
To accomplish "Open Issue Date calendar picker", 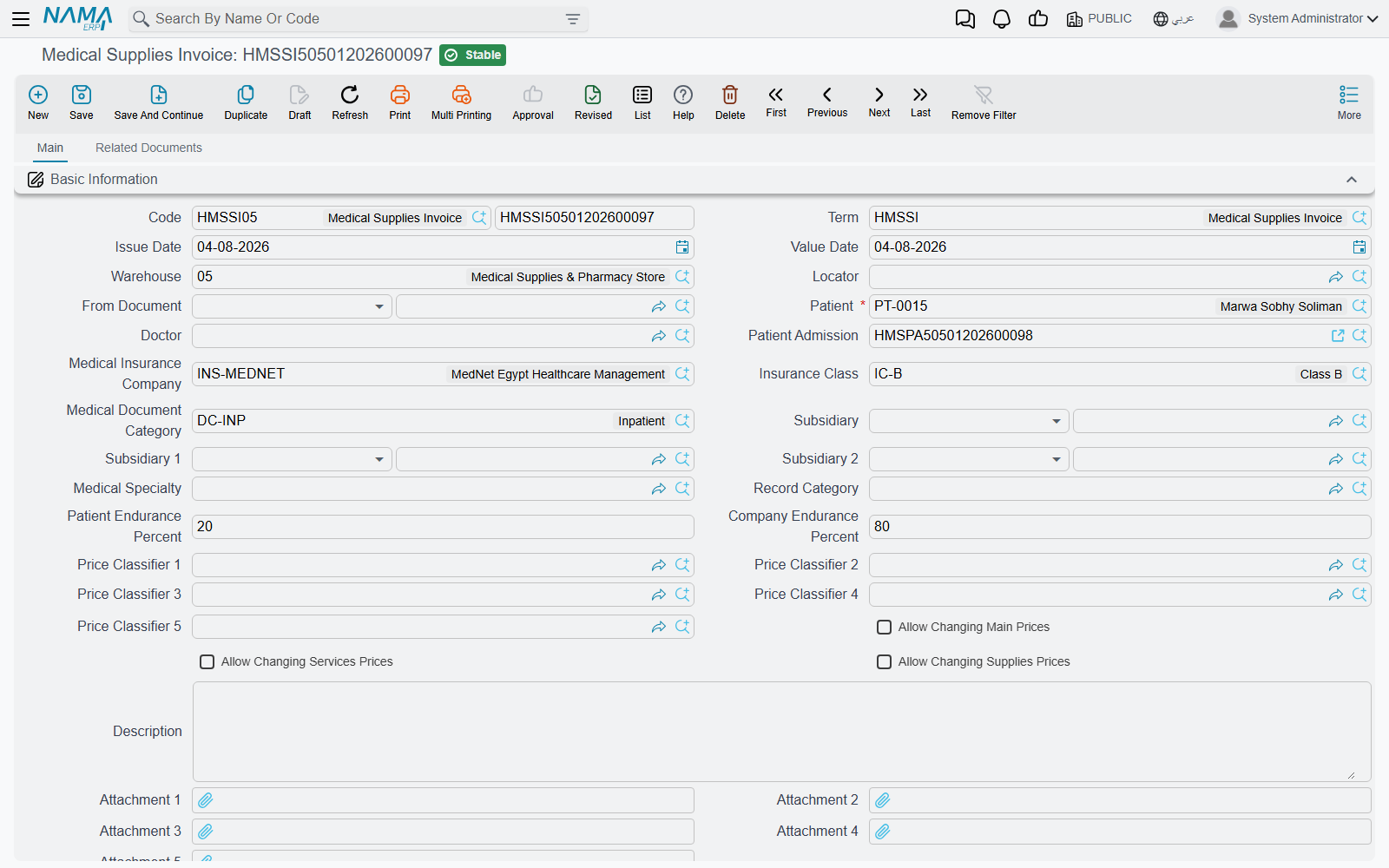I will (682, 247).
